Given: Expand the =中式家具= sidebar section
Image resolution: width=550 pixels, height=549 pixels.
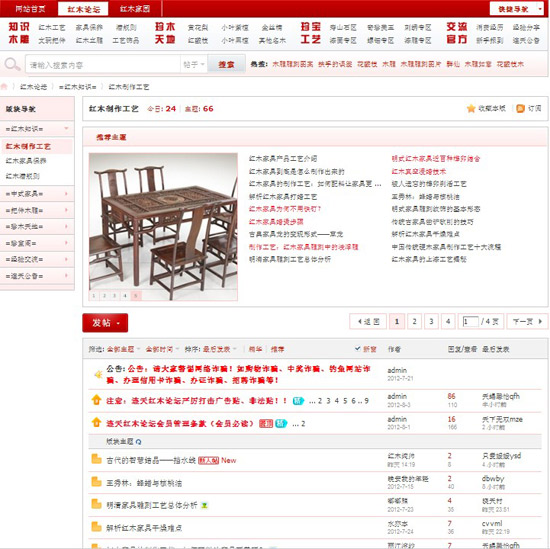Looking at the screenshot, I should coord(37,194).
